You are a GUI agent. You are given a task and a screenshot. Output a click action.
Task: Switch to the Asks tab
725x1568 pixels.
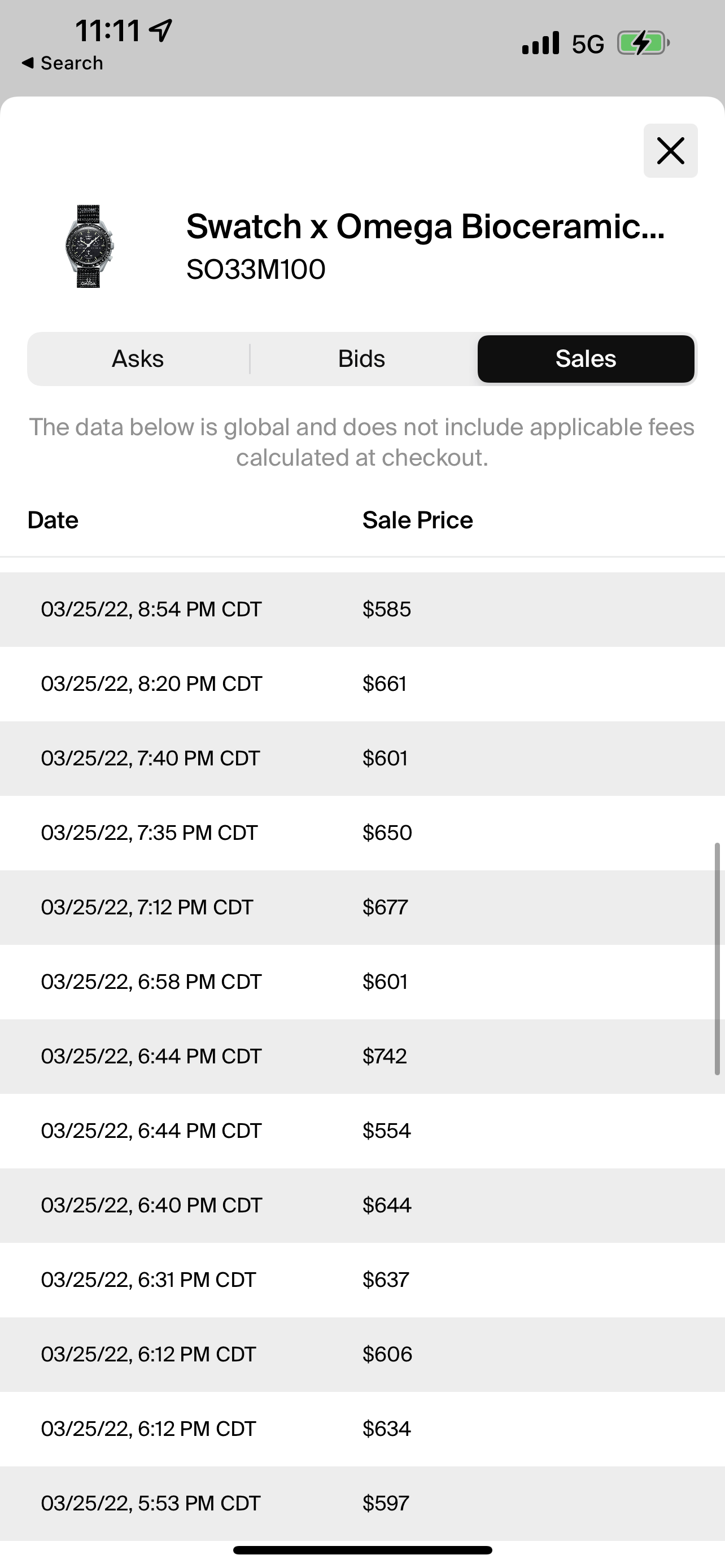click(138, 359)
